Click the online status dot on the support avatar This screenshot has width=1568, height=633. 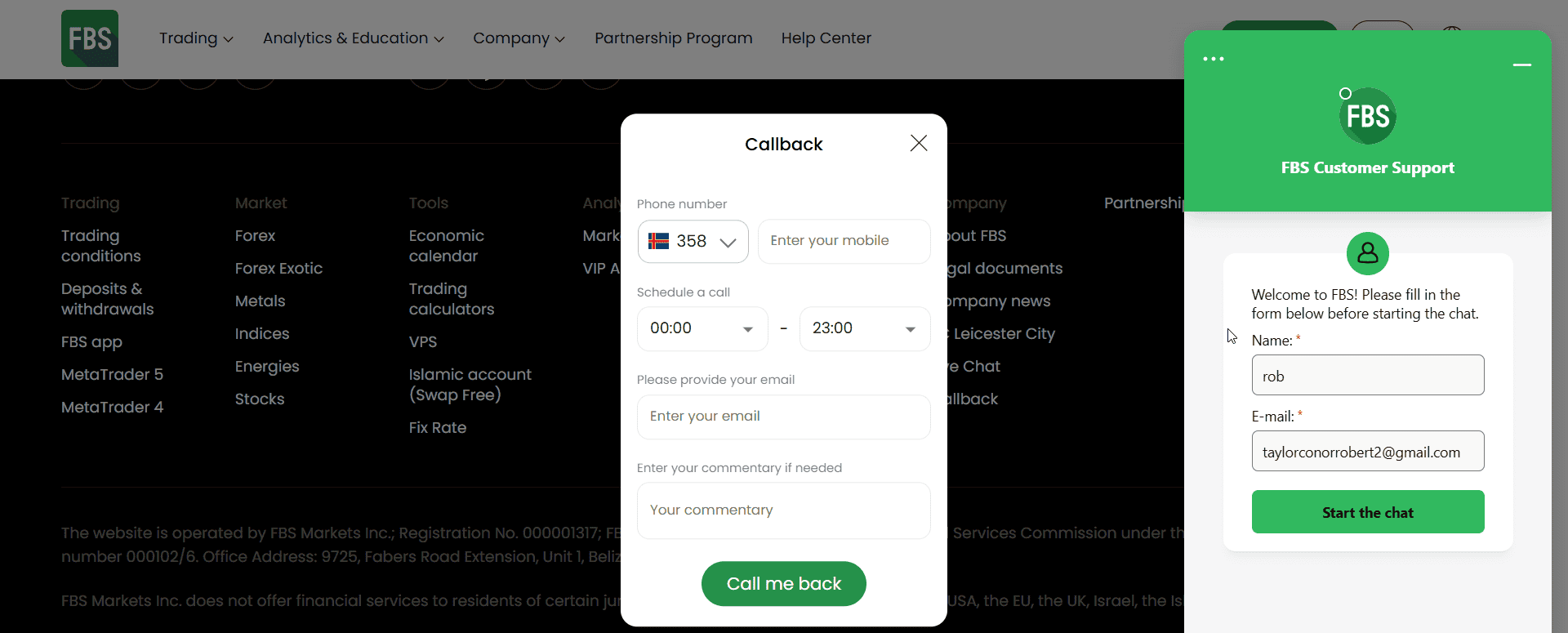(1346, 92)
